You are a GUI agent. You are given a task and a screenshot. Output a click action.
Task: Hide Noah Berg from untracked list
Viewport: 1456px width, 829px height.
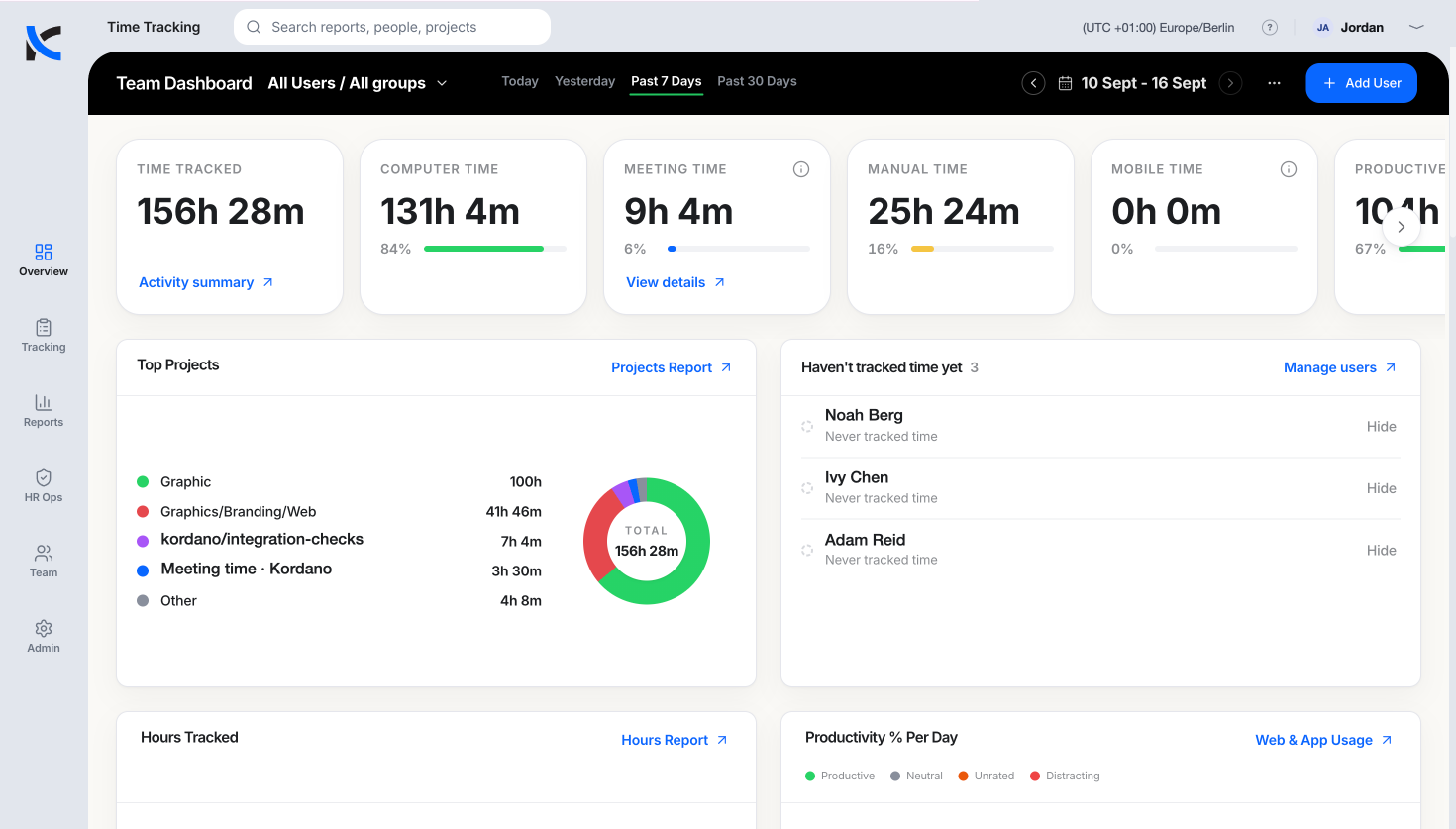tap(1381, 427)
